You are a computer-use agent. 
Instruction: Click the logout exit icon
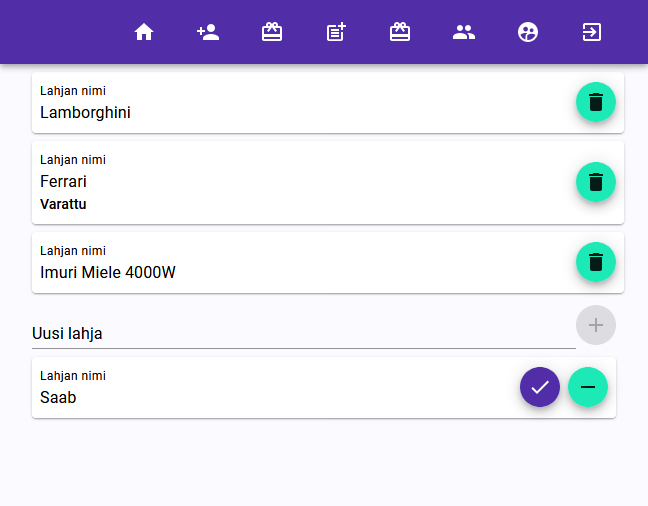tap(592, 32)
